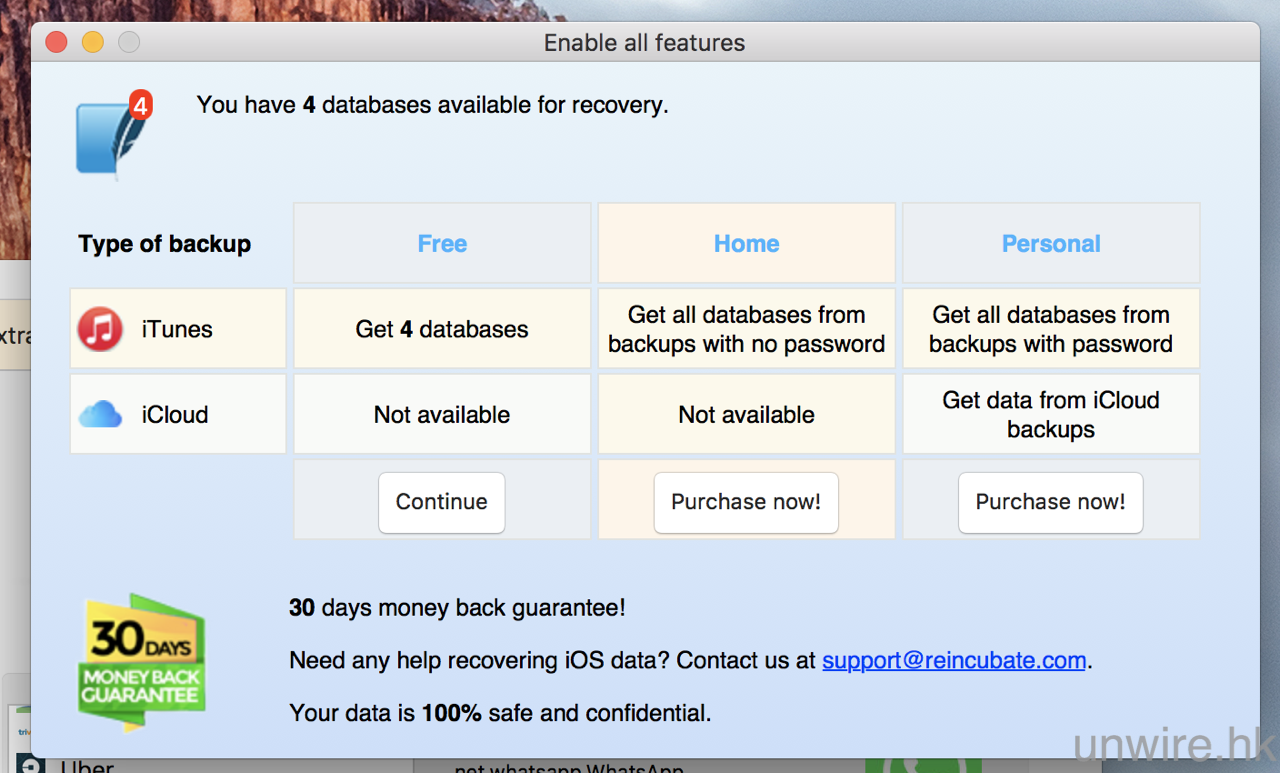The image size is (1280, 773).
Task: Close the Enable all features window
Action: [x=56, y=42]
